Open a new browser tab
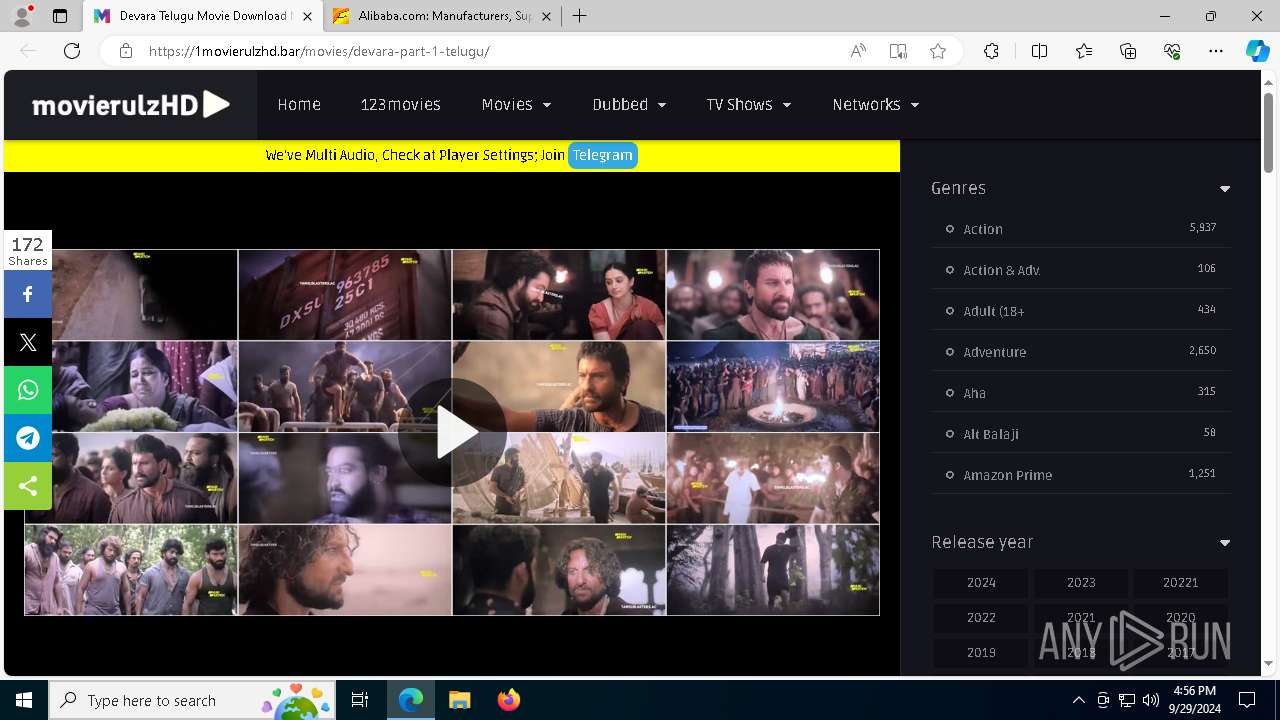Viewport: 1280px width, 720px height. [x=579, y=16]
